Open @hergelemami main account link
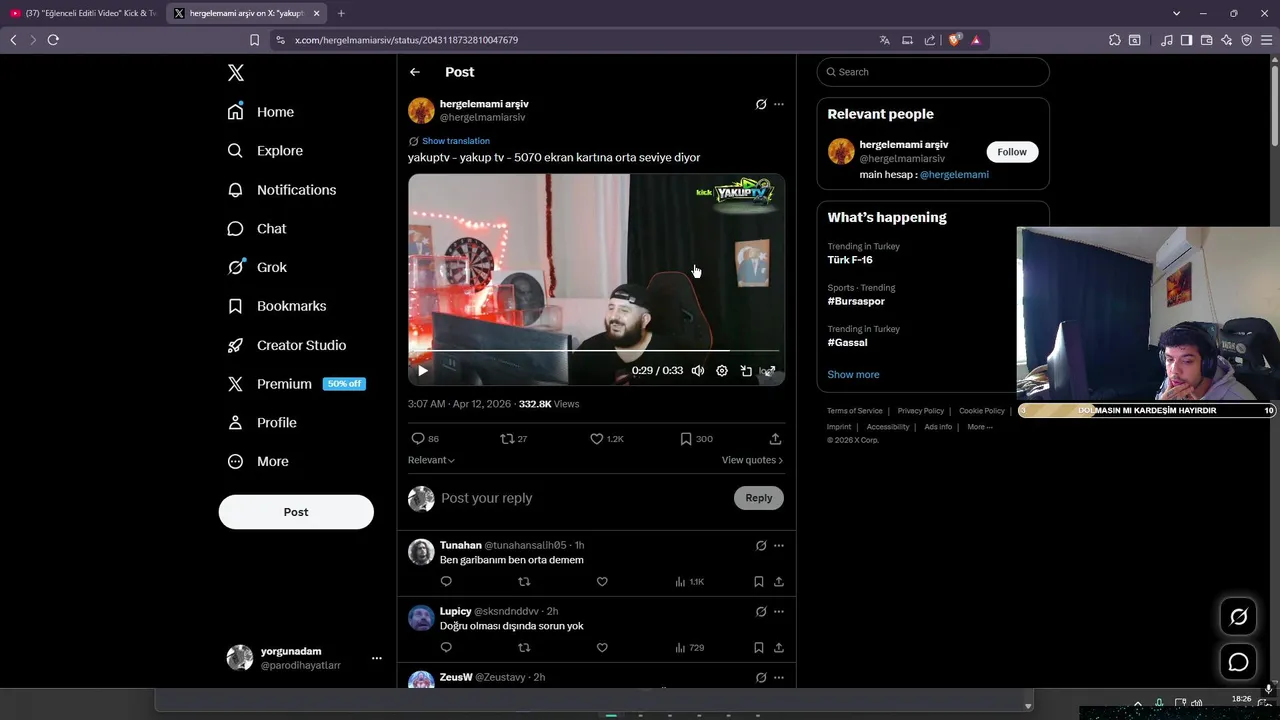 click(954, 175)
